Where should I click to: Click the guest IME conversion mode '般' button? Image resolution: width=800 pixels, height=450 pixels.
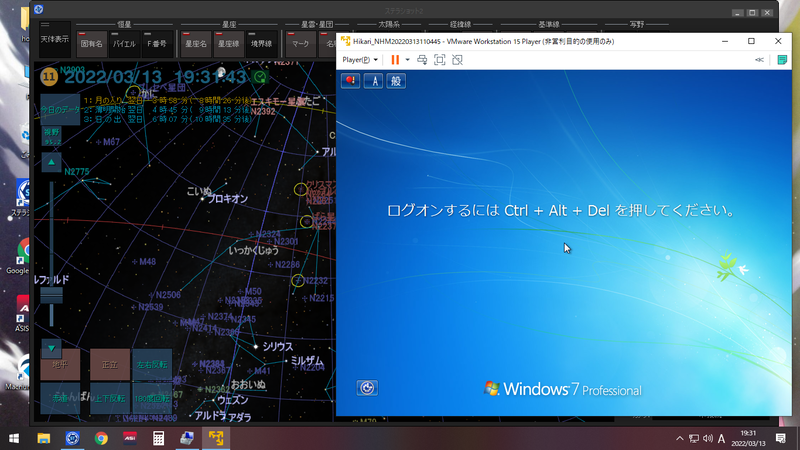coord(396,81)
